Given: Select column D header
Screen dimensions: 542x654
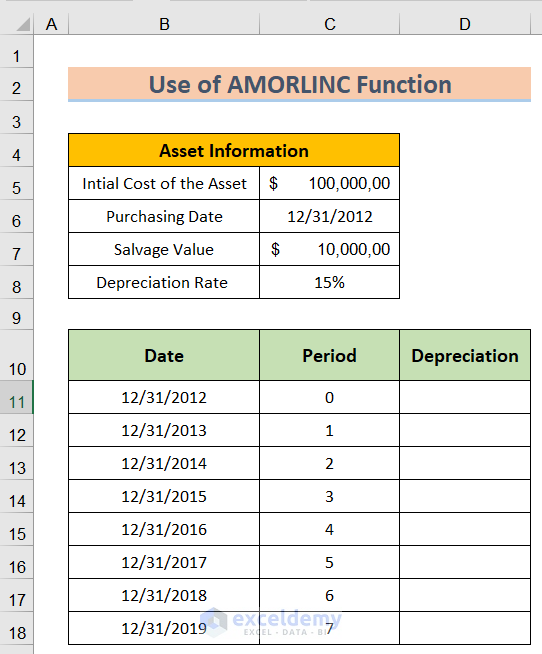Looking at the screenshot, I should pyautogui.click(x=465, y=24).
